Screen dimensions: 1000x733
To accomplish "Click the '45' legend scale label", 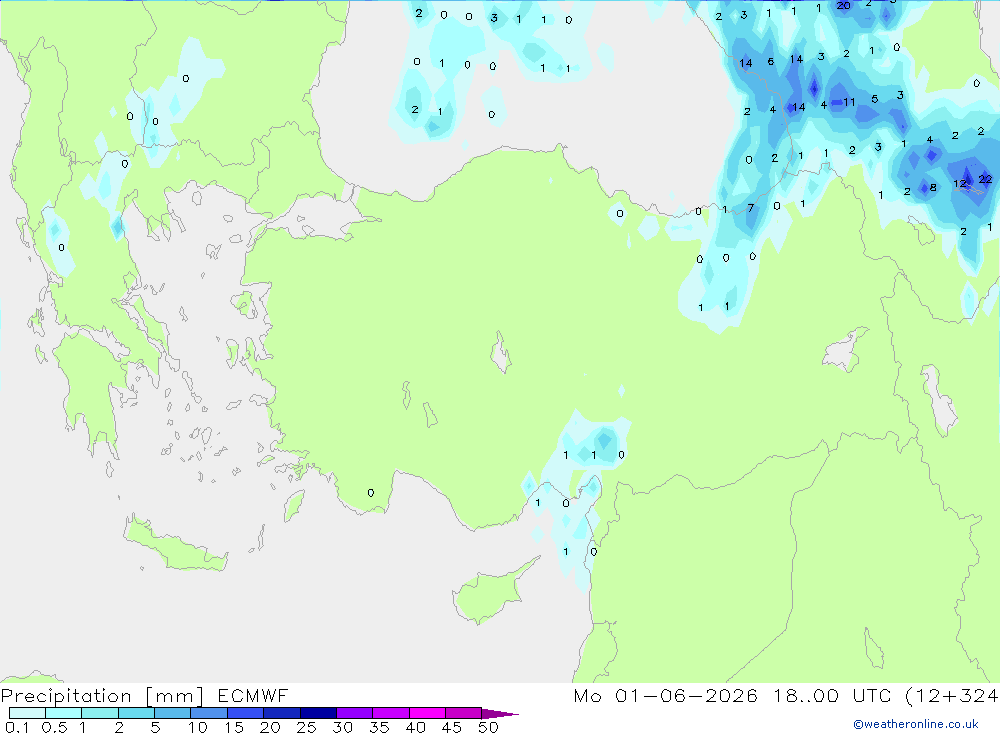I will point(452,727).
